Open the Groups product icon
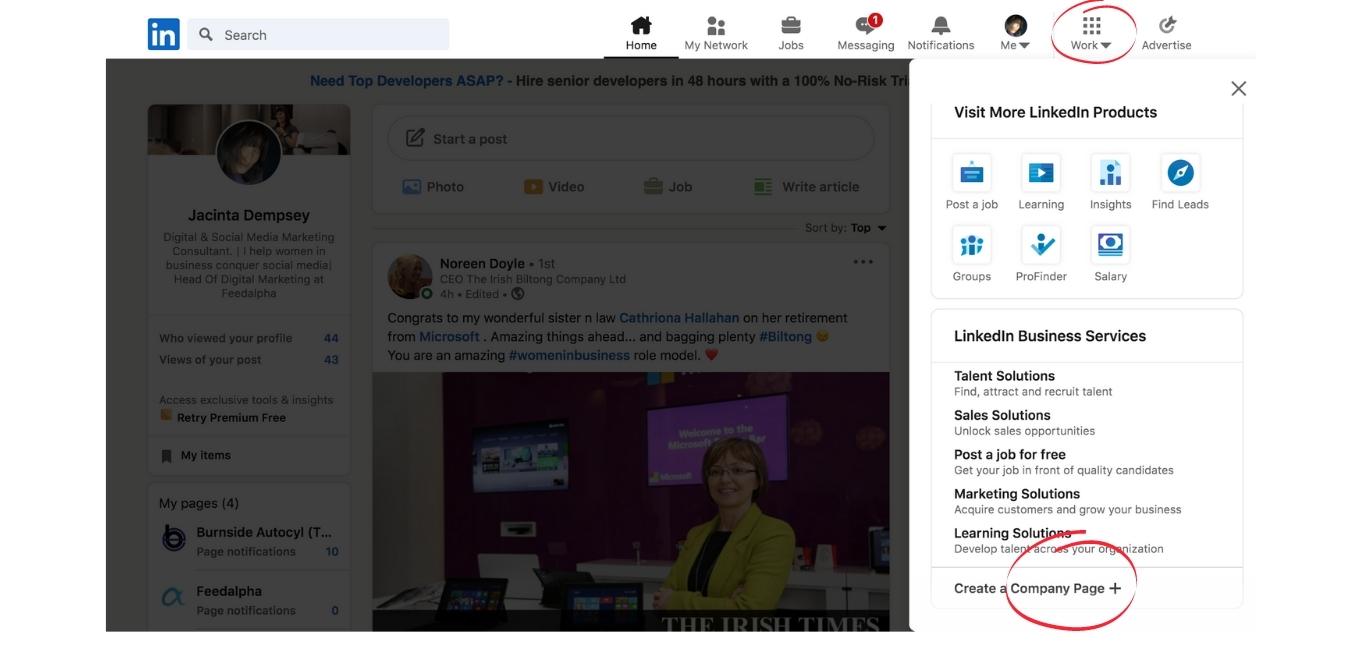Image resolution: width=1350 pixels, height=650 pixels. click(x=971, y=245)
